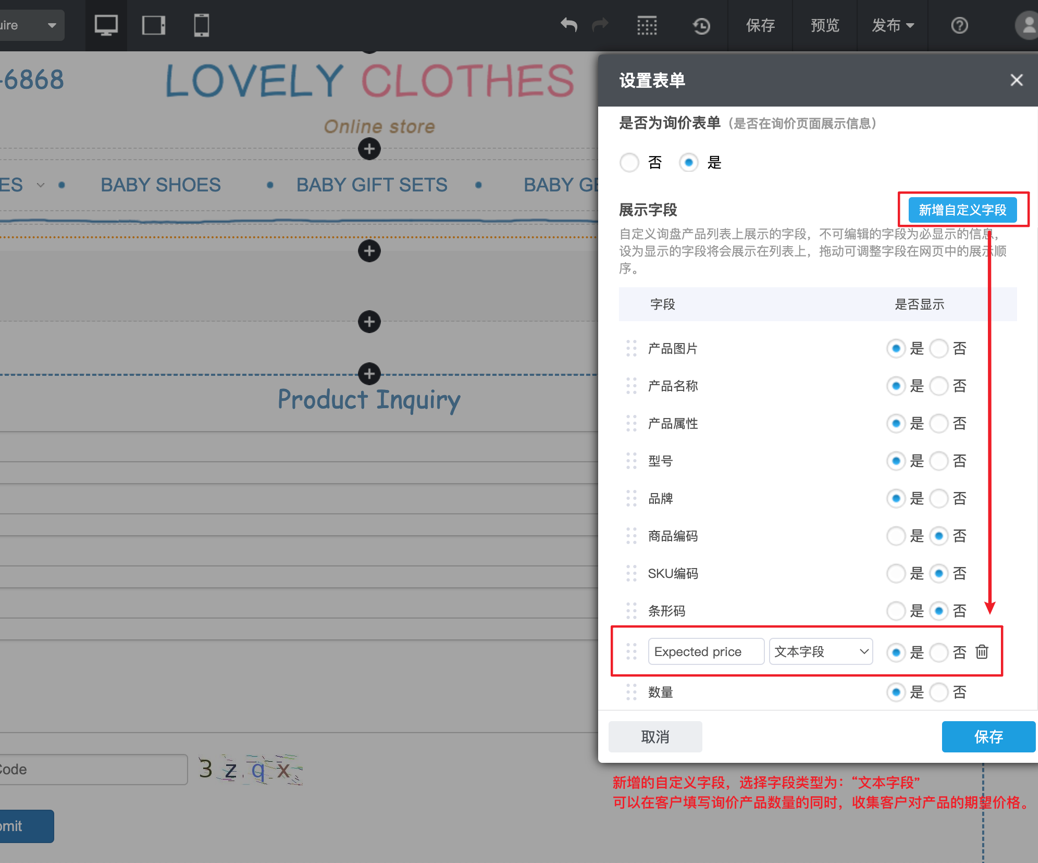
Task: Open the page selector dropdown at top-left
Action: tap(31, 25)
